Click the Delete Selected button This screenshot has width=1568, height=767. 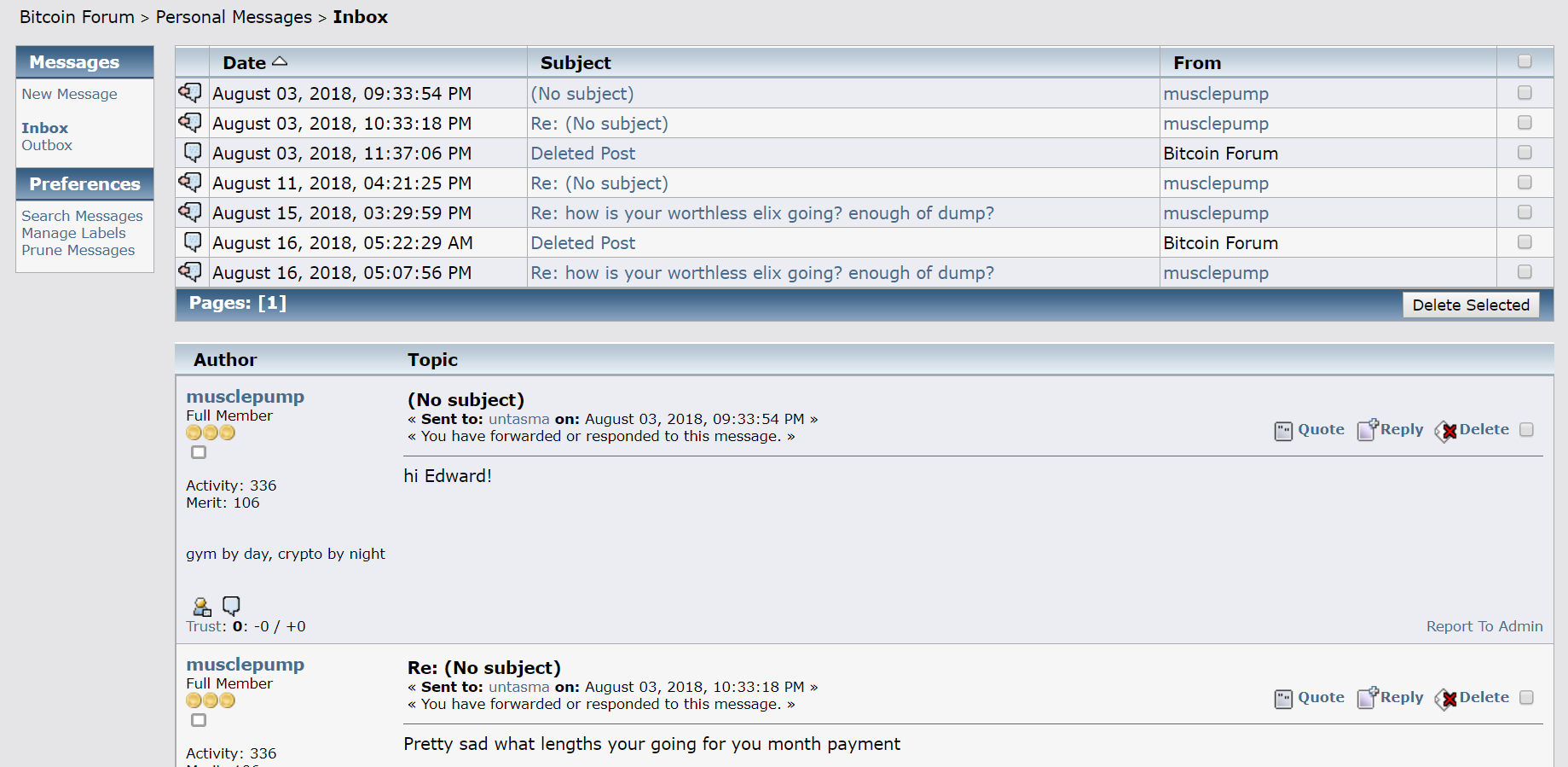coord(1471,305)
